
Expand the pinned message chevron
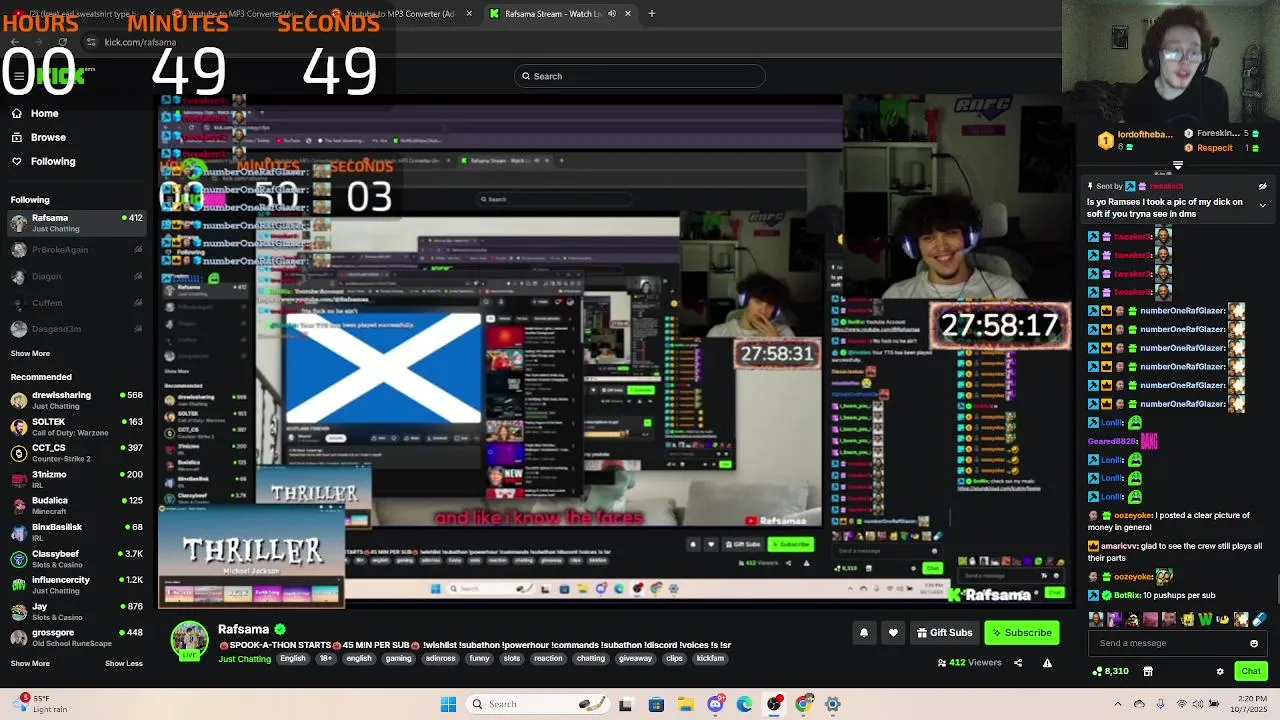point(1262,205)
